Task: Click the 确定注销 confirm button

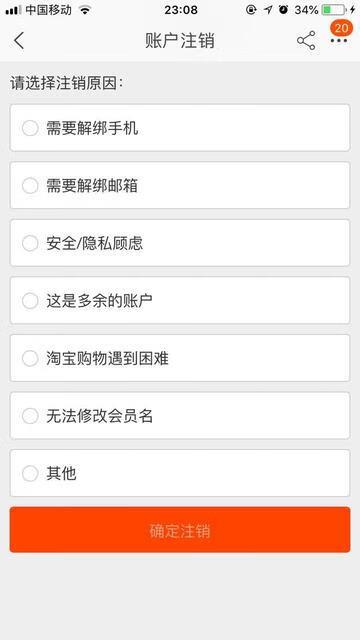Action: point(180,530)
